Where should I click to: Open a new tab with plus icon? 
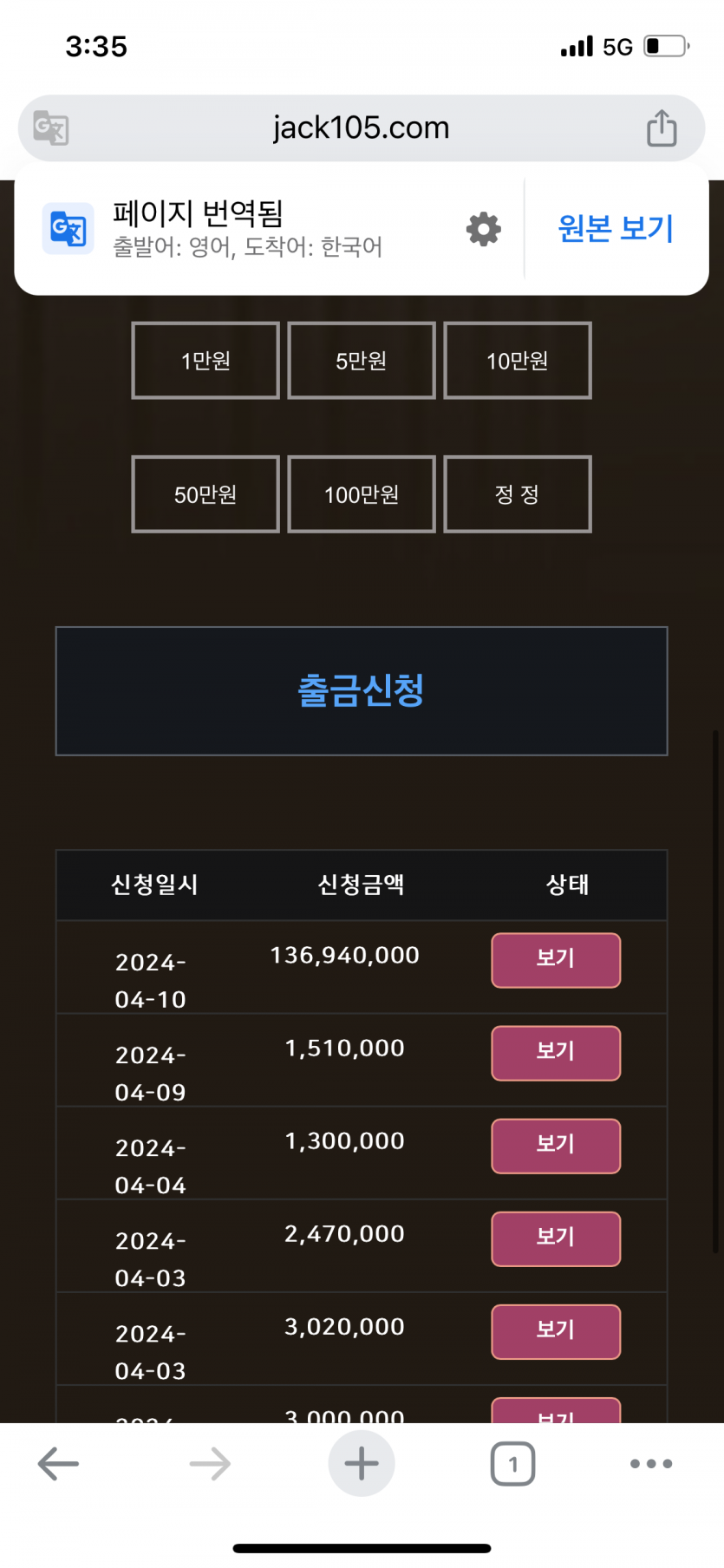coord(362,1464)
